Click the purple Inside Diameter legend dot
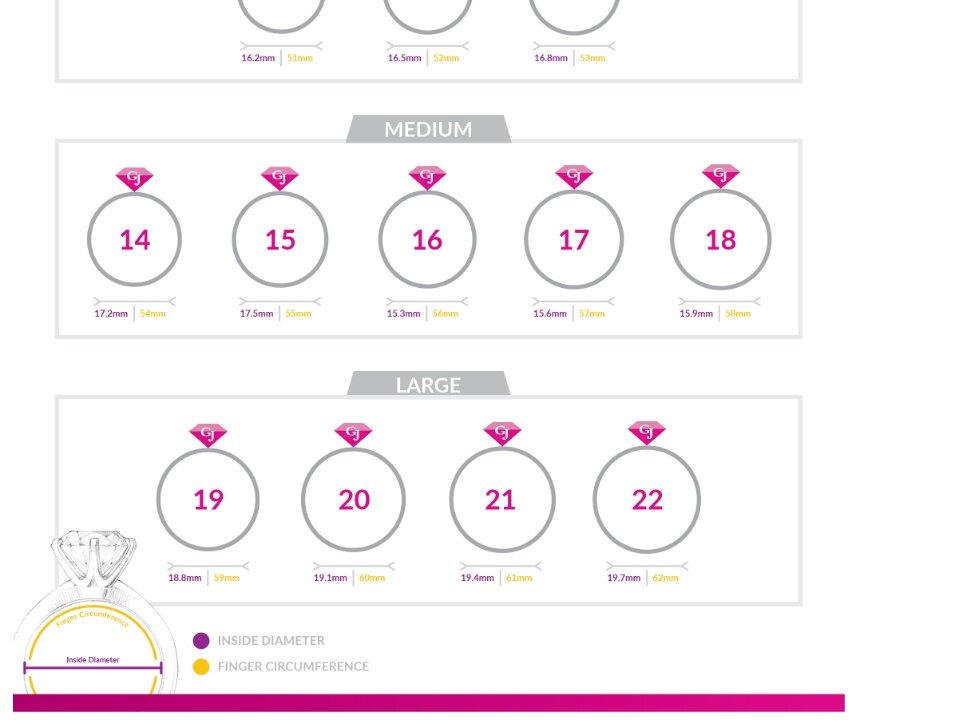 (201, 641)
